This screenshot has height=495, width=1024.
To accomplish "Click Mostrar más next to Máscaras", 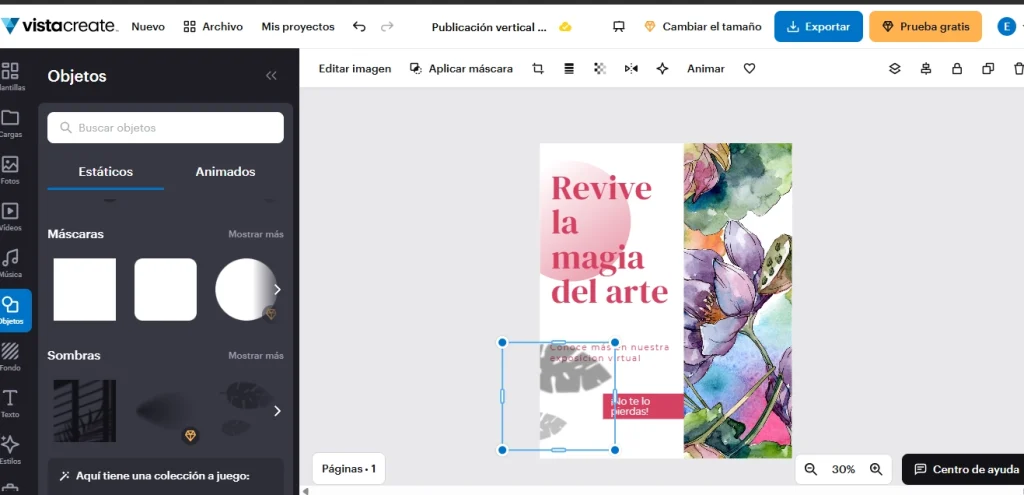I will (255, 234).
